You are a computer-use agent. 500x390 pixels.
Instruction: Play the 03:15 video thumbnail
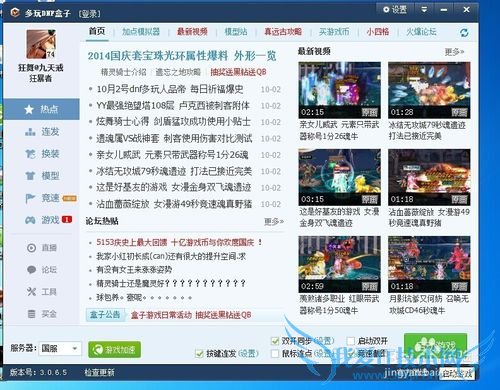tap(339, 177)
